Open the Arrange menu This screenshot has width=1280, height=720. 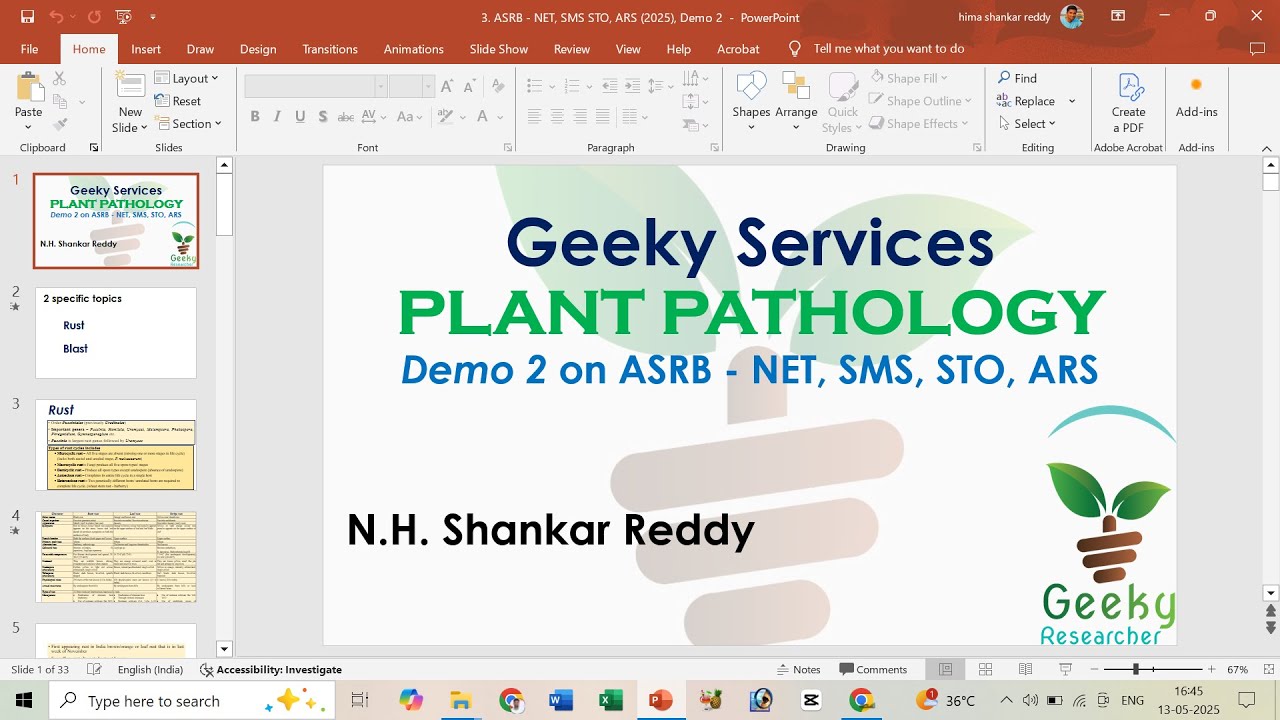(x=796, y=100)
